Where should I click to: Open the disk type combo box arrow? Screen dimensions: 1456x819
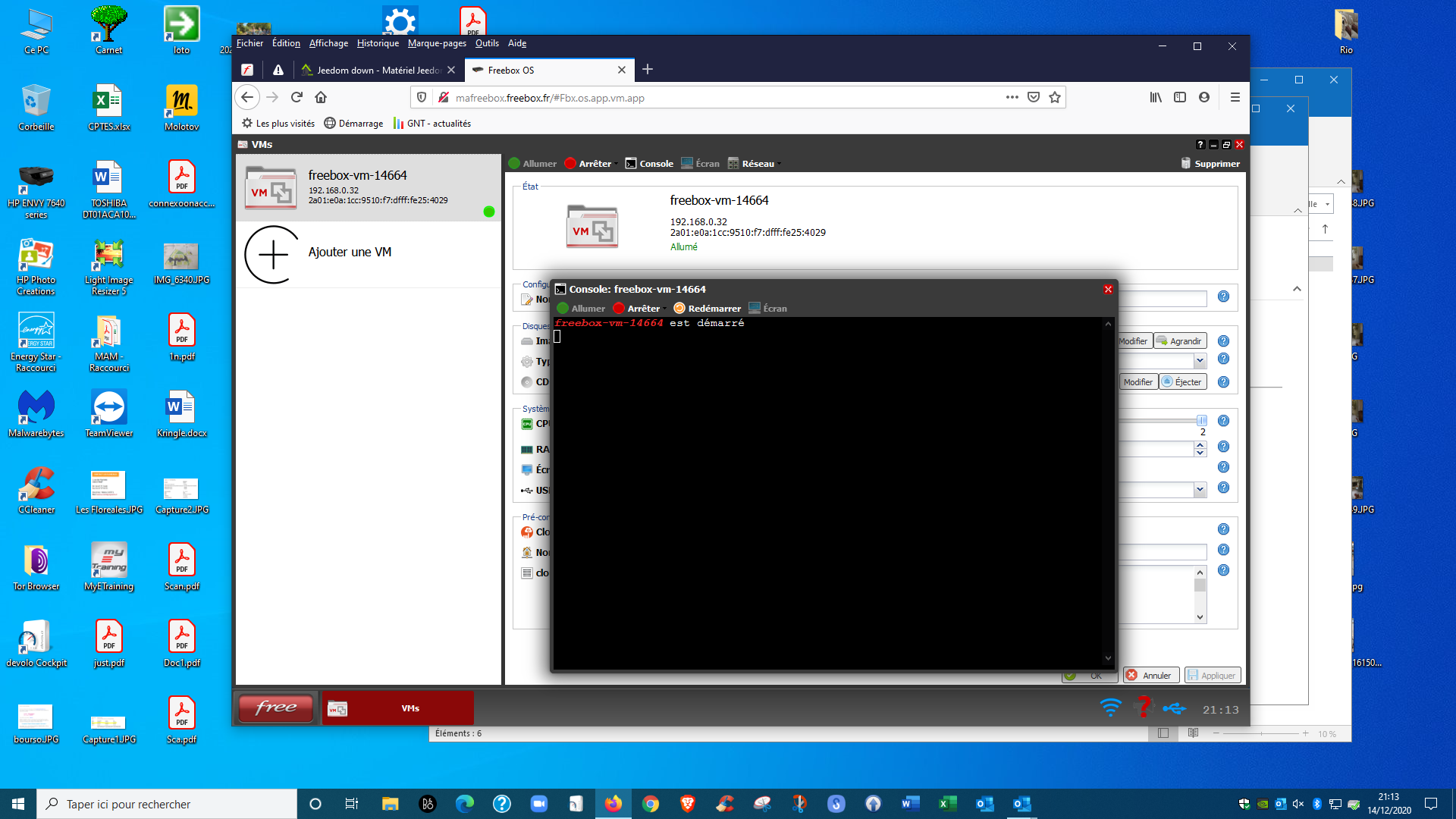point(1200,361)
